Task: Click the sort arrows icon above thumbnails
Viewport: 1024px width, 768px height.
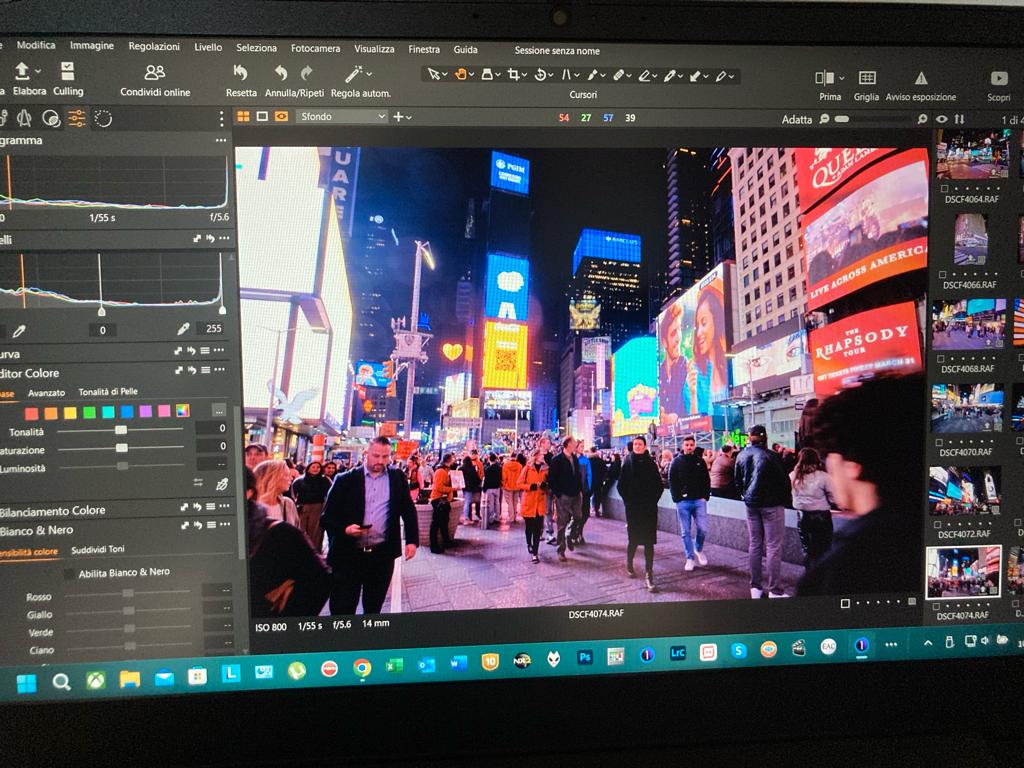Action: 959,120
